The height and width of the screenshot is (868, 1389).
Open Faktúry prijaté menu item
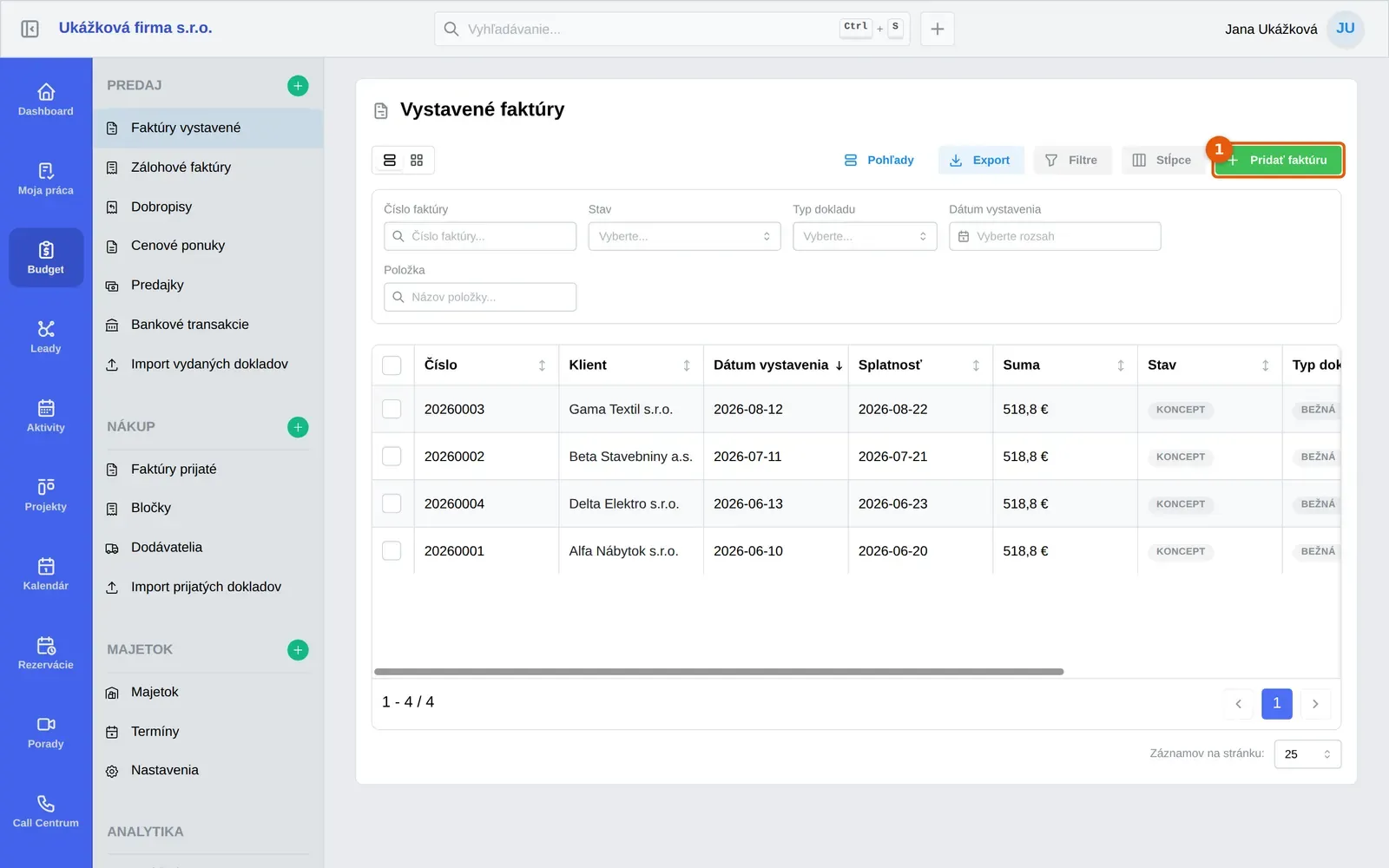(208, 470)
